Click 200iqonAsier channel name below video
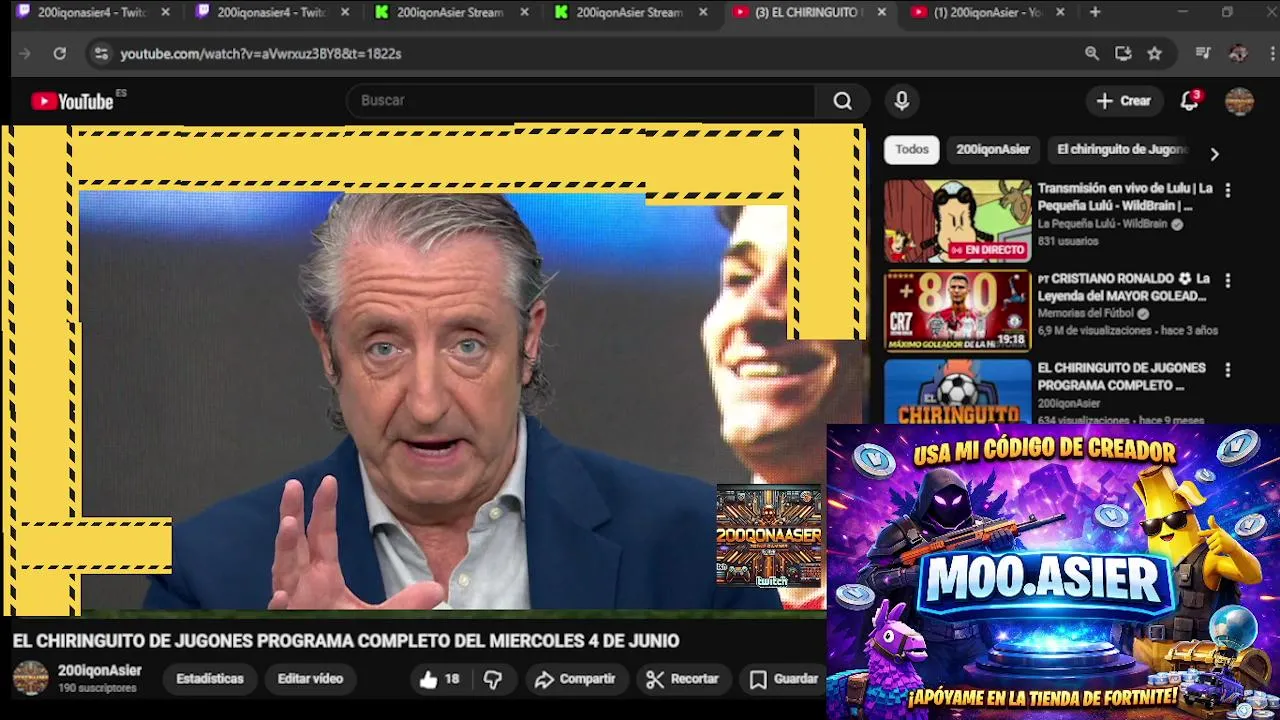Viewport: 1280px width, 720px height. coord(100,671)
